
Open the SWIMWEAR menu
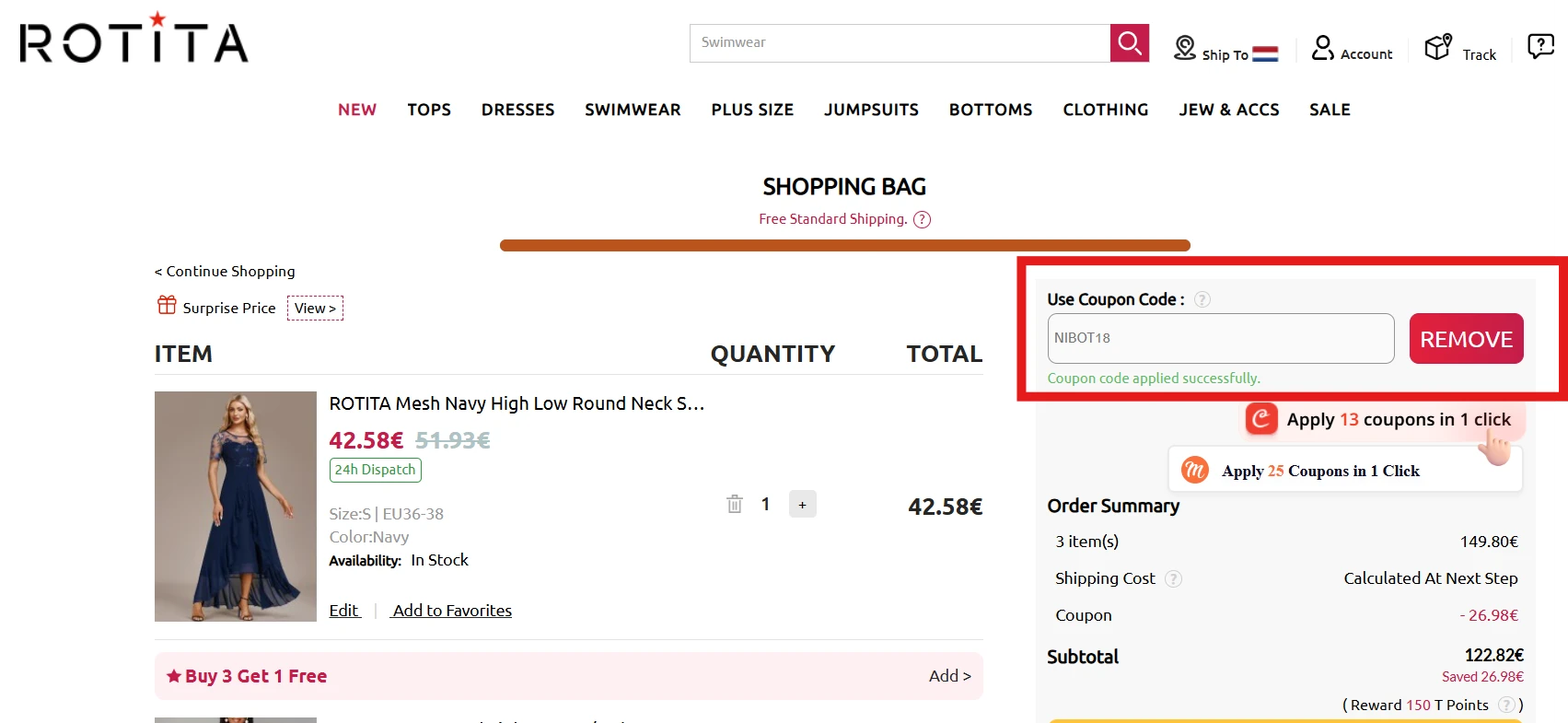click(x=633, y=110)
